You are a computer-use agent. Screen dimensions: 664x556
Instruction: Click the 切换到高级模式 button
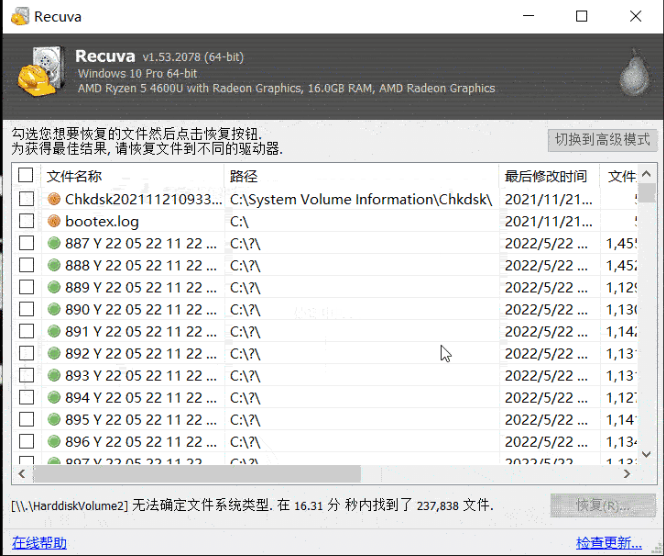pos(602,140)
